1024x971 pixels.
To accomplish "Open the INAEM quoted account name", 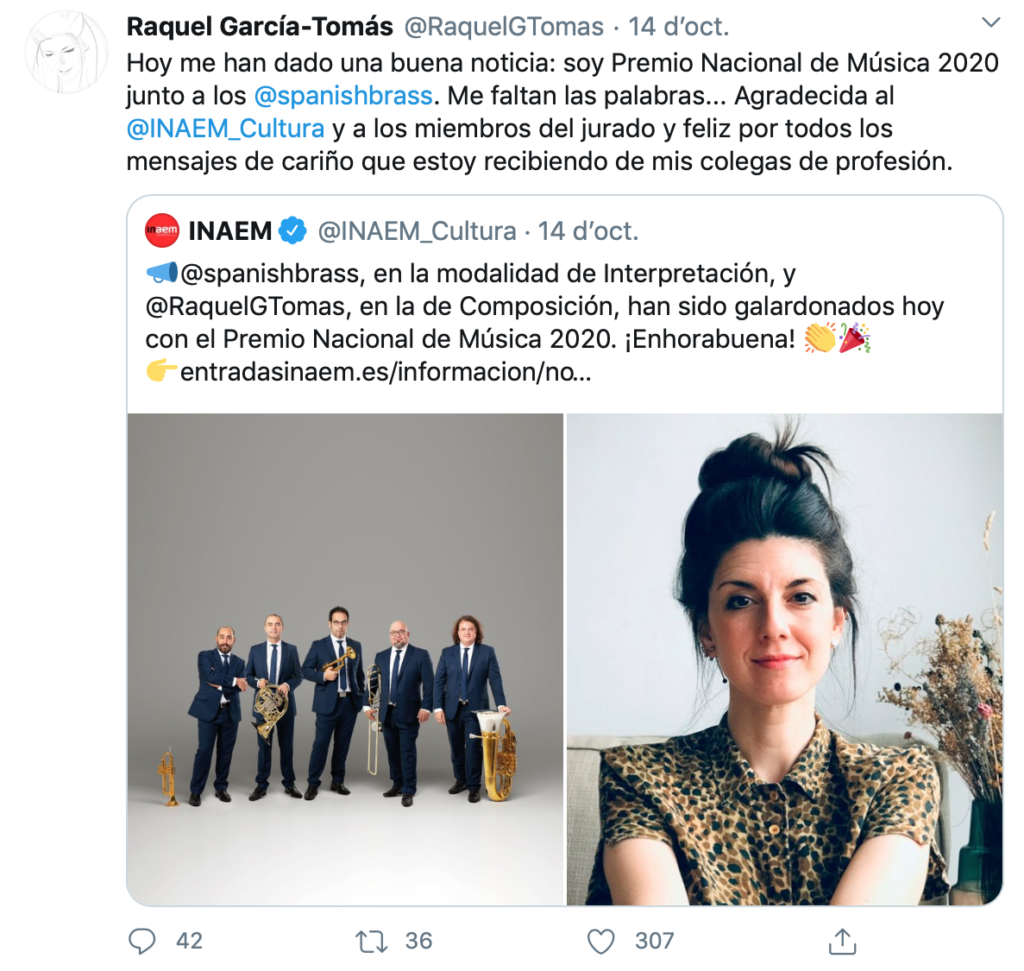I will tap(230, 231).
